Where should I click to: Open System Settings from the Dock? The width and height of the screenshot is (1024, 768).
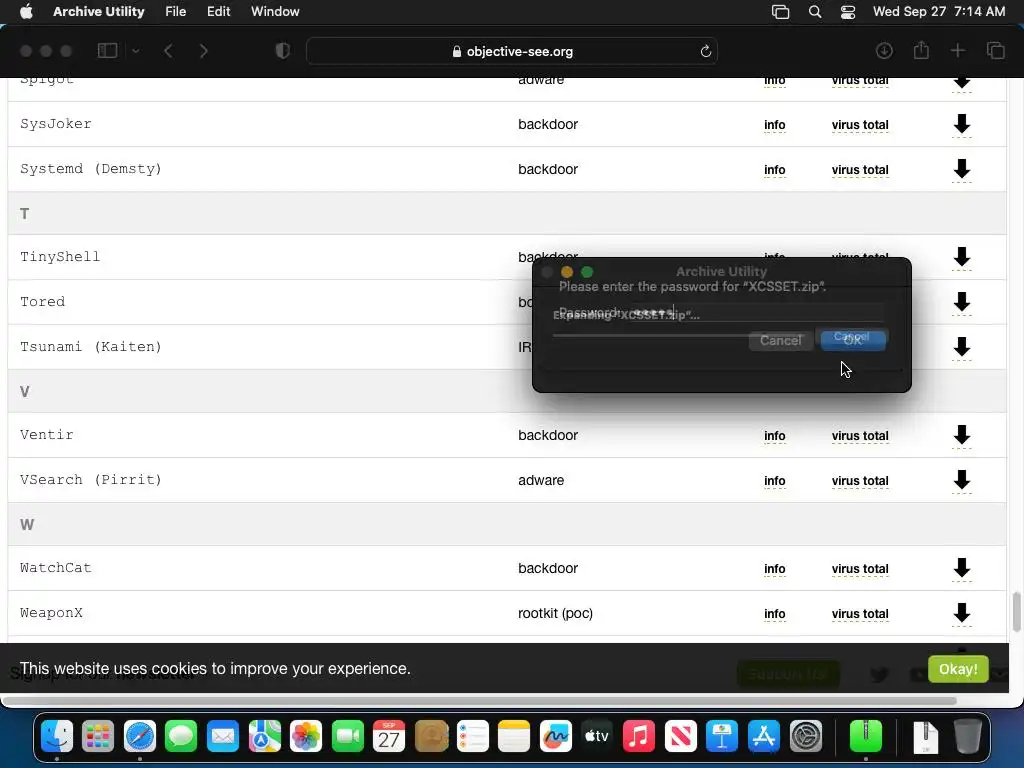coord(806,737)
